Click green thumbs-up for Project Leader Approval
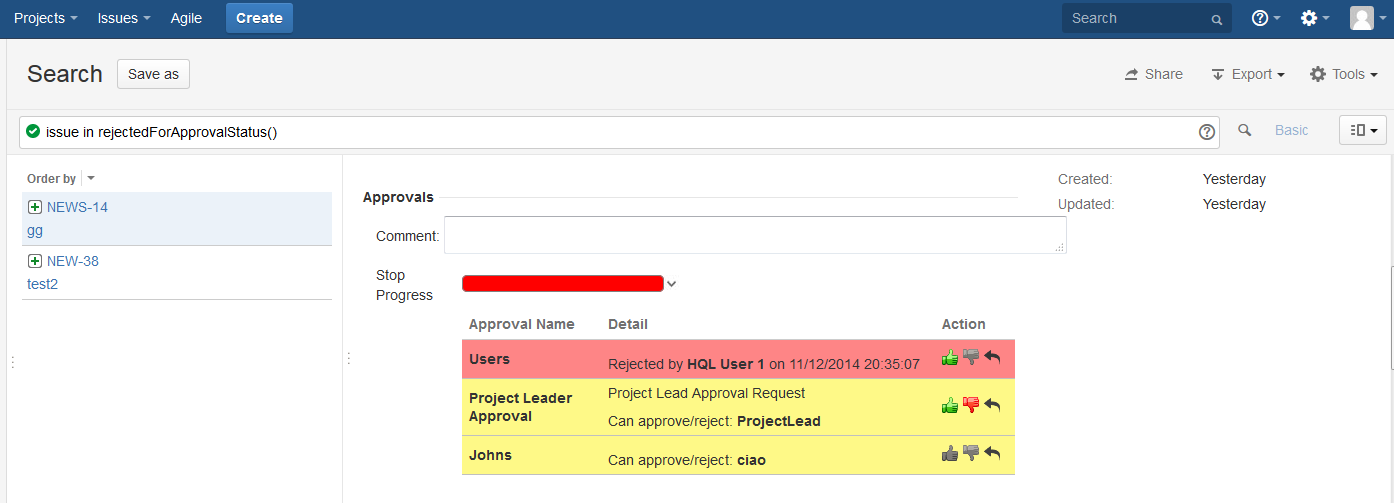The image size is (1394, 503). (x=950, y=405)
